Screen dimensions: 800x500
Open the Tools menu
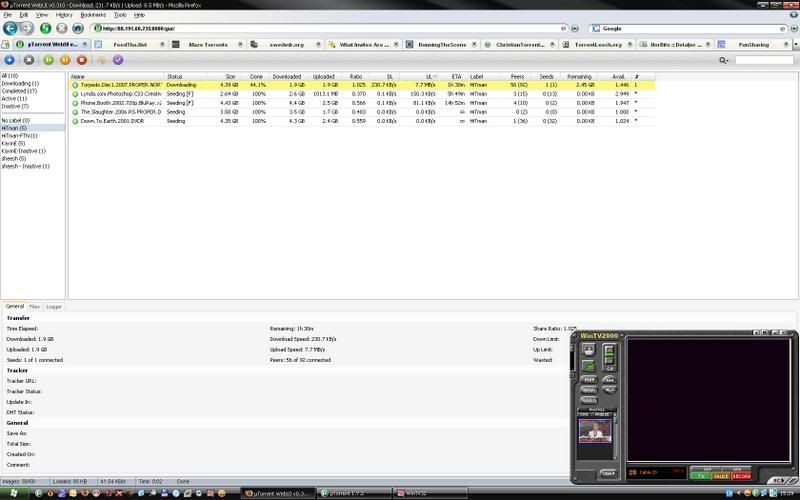click(x=120, y=15)
